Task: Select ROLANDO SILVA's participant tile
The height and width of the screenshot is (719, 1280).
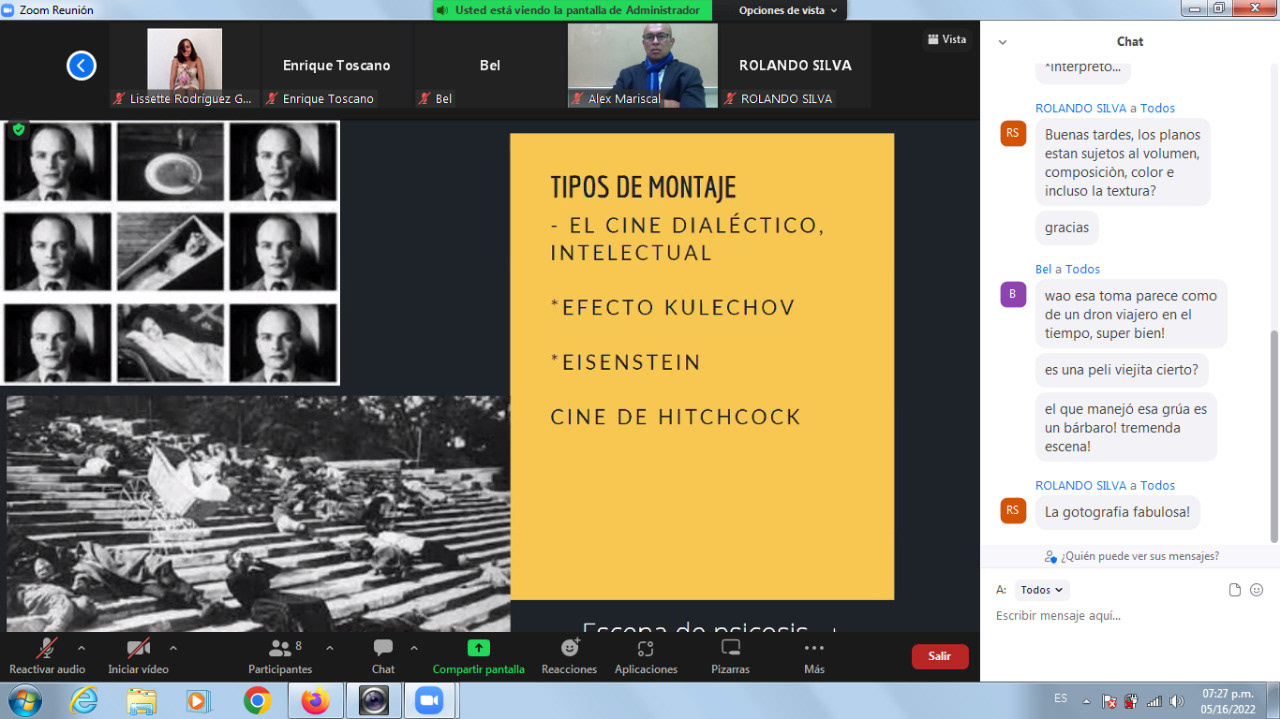Action: [x=795, y=66]
